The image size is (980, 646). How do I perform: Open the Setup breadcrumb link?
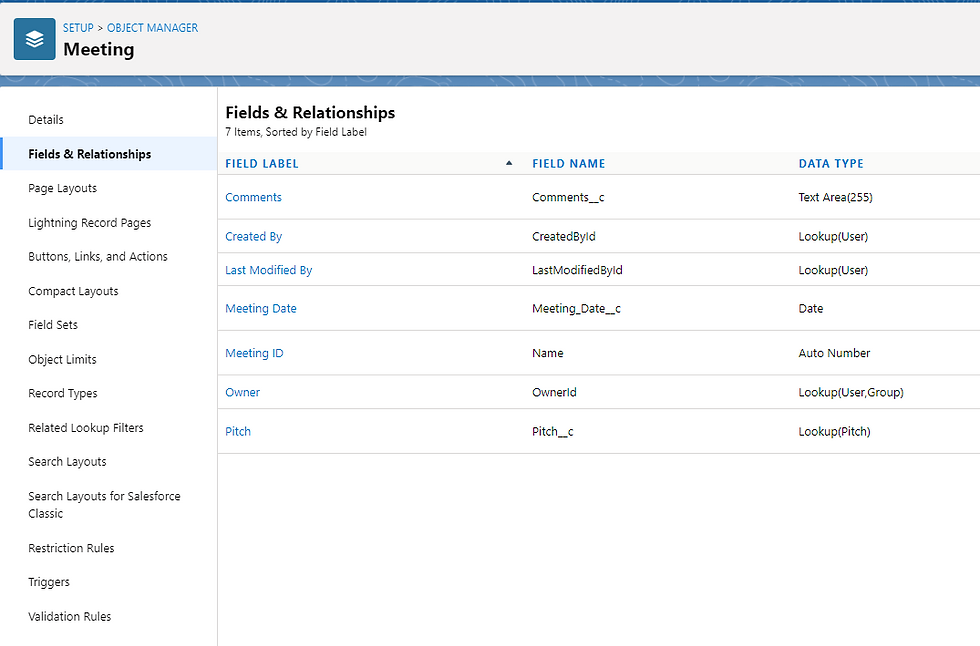pos(78,28)
